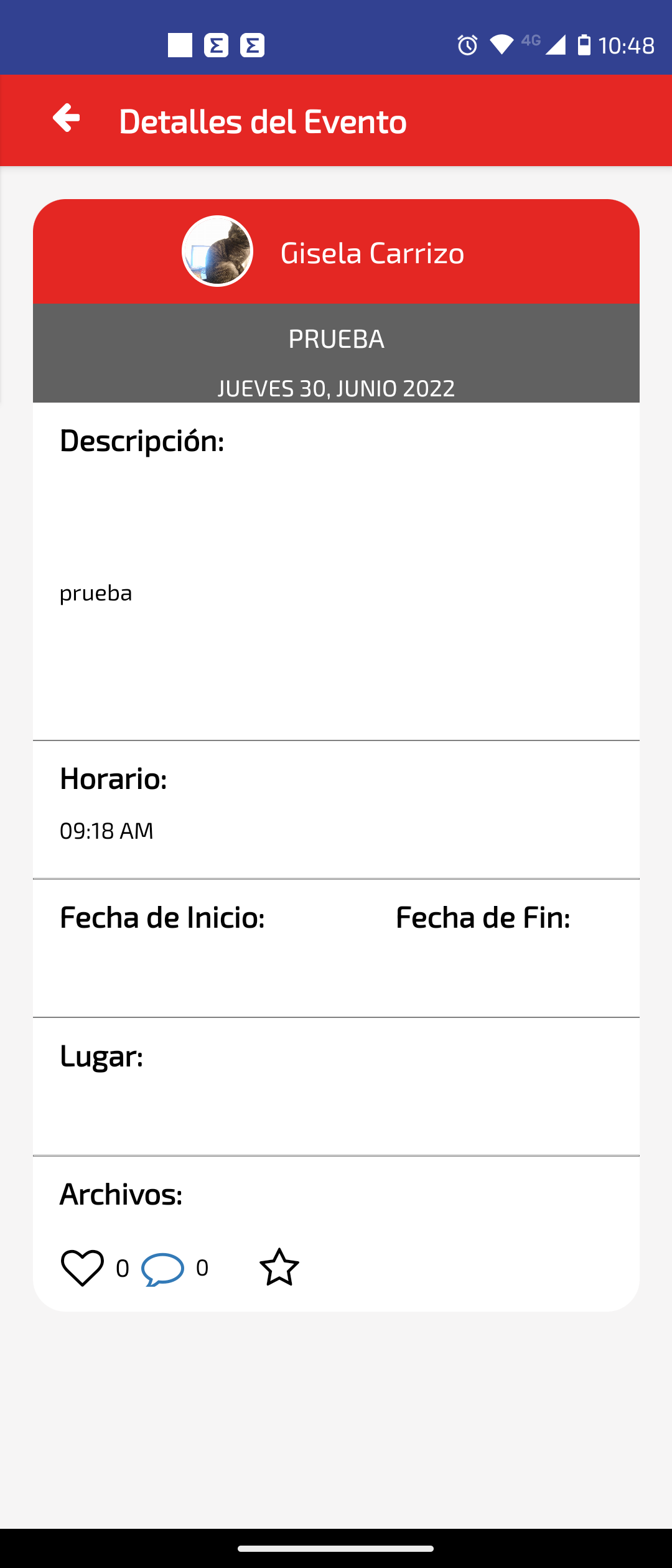
Task: Open Gisela Carrizo's profile picture
Action: click(x=217, y=251)
